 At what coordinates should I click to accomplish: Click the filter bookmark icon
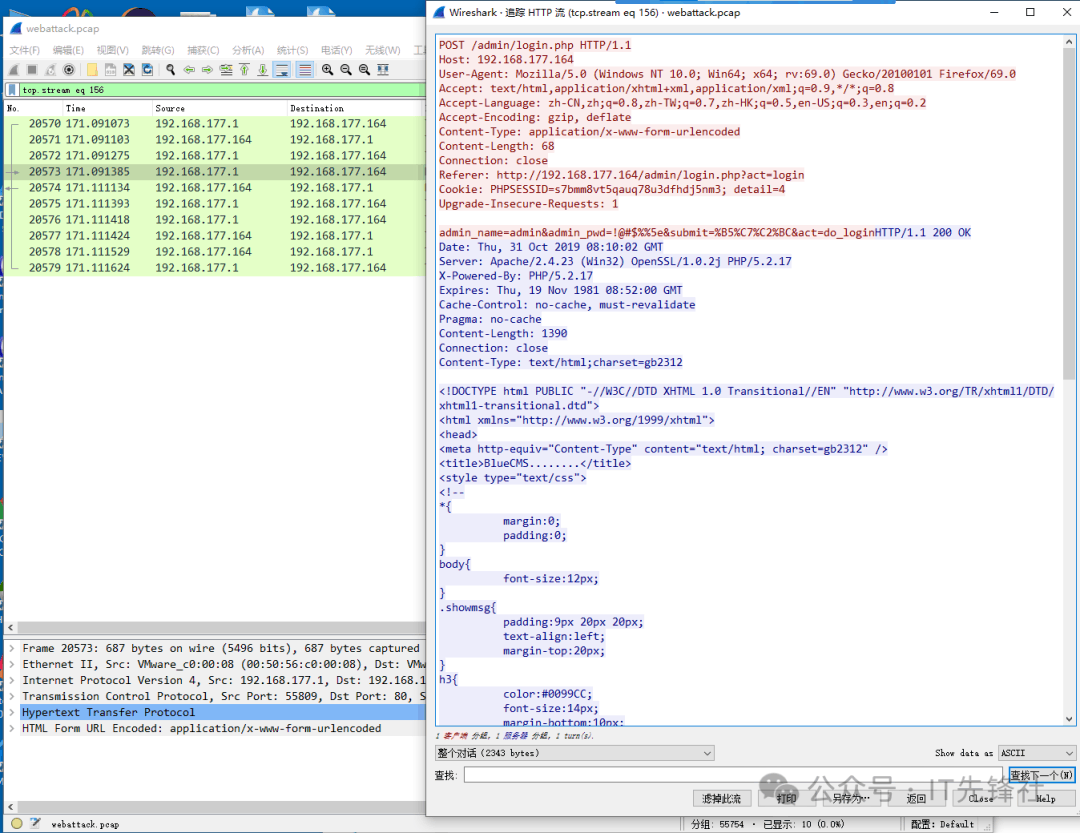(12, 90)
